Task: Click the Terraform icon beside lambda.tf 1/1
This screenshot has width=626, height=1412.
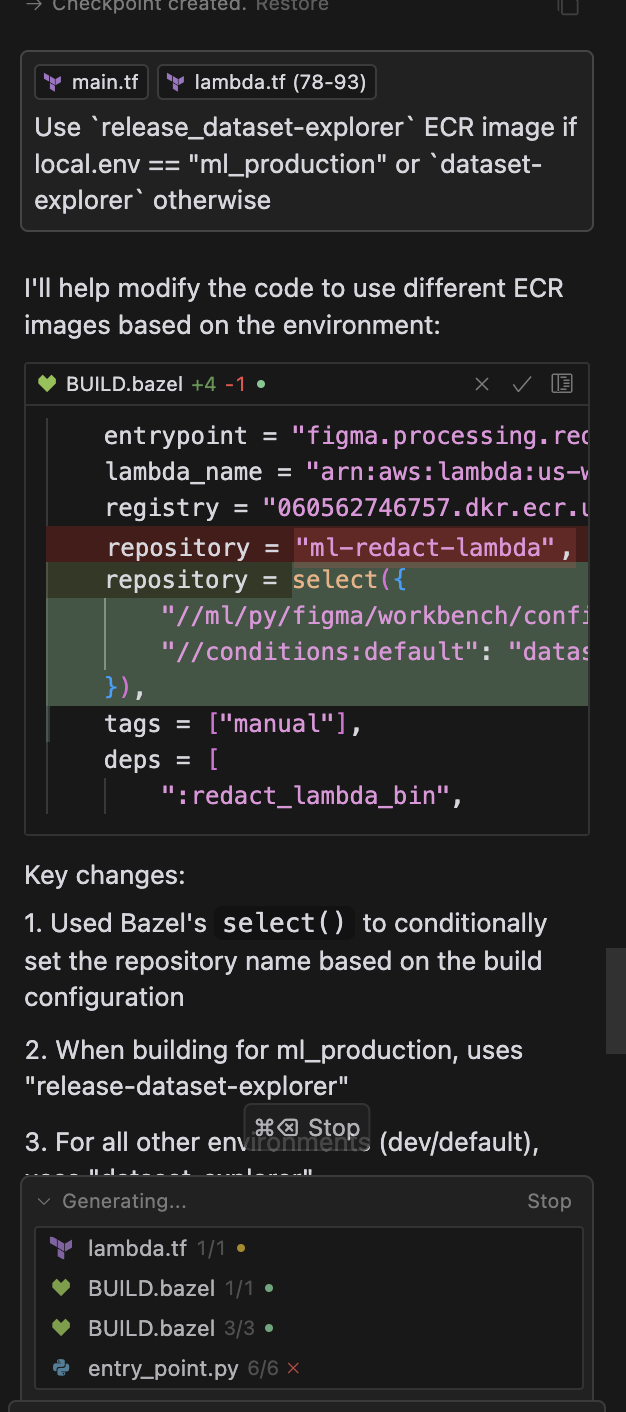Action: tap(62, 1248)
